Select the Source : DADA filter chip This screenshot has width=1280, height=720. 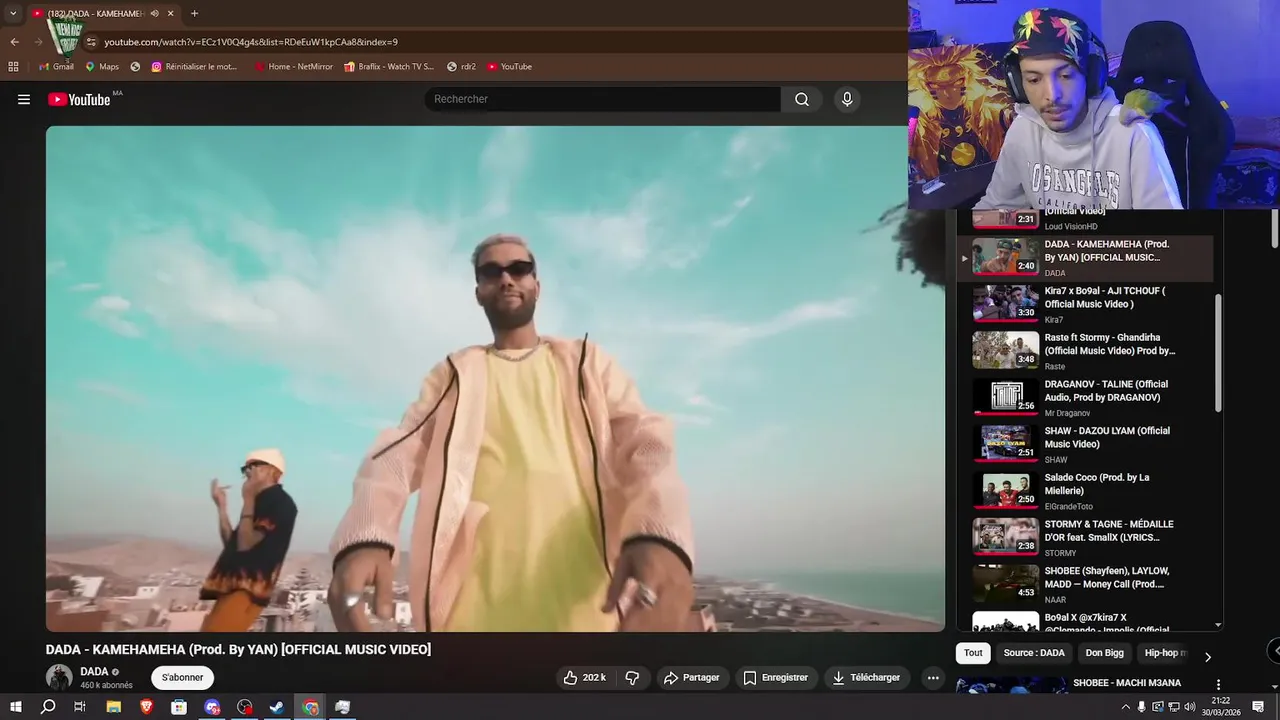pos(1034,653)
